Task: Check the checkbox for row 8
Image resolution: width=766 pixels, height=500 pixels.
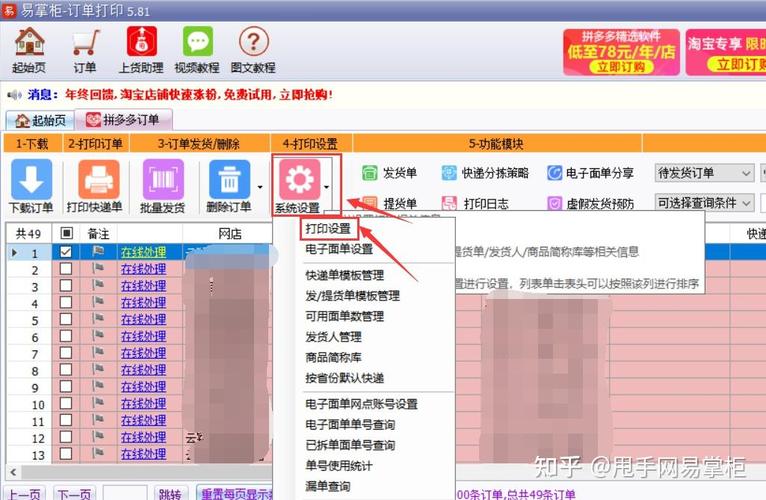Action: (65, 370)
